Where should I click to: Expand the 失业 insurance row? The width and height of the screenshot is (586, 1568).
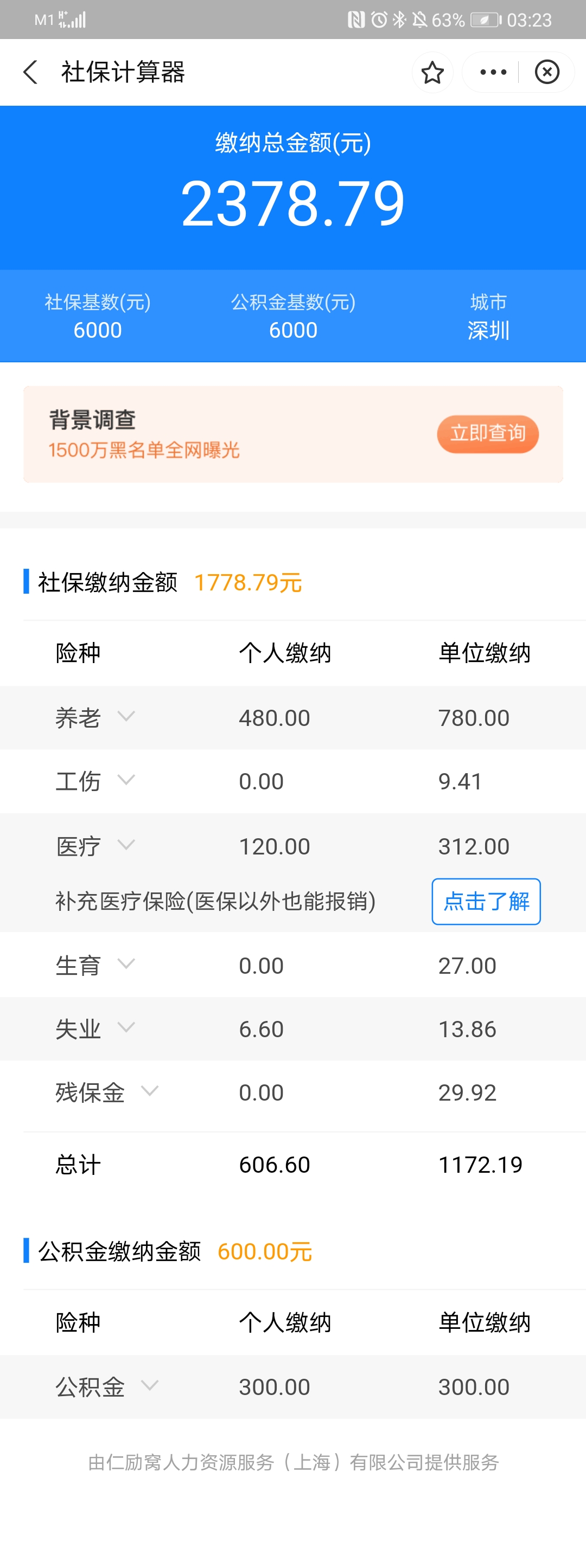[x=126, y=1027]
